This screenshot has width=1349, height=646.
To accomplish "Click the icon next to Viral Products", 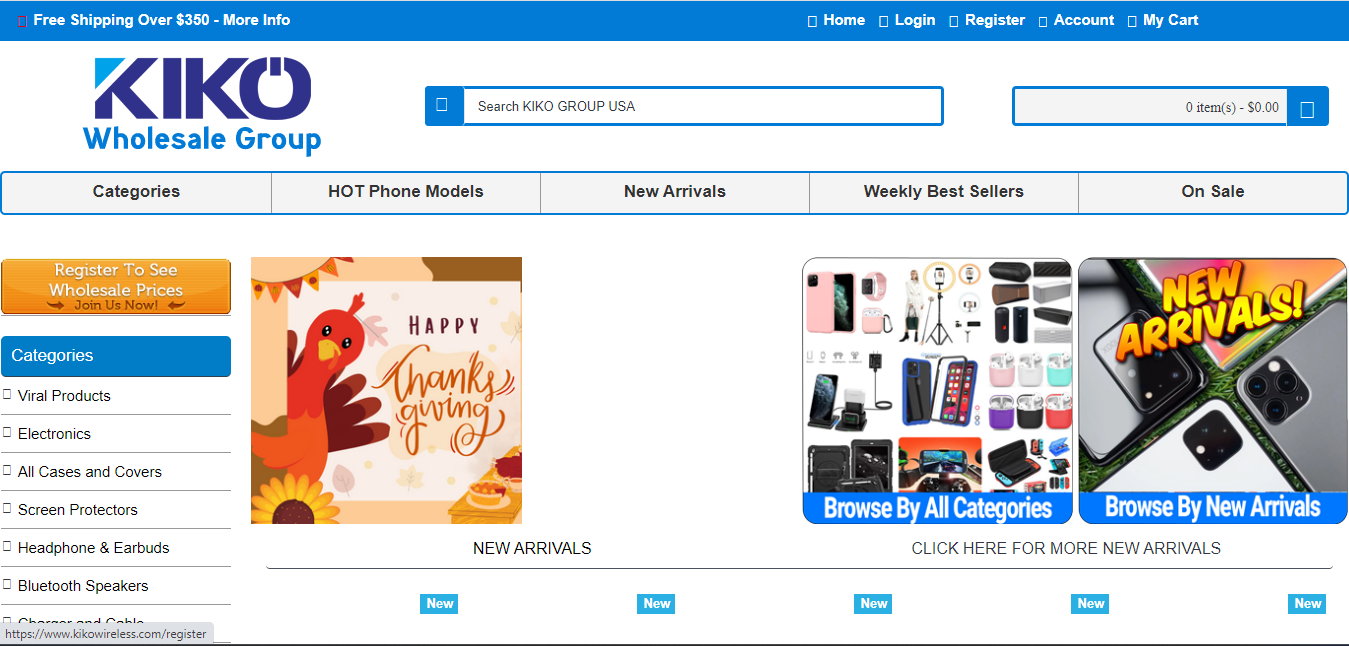I will pos(7,394).
